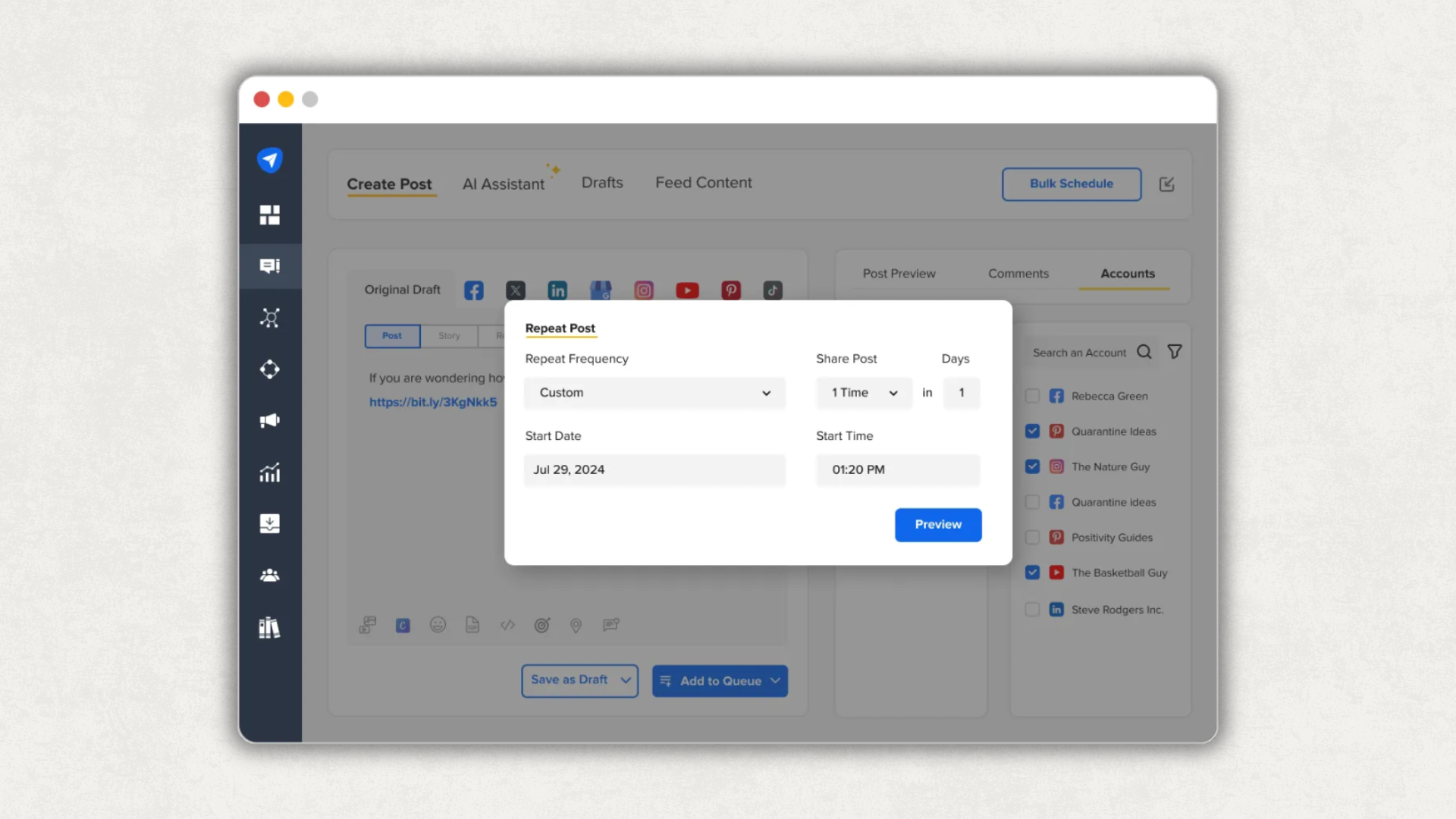
Task: Open the AI Assistant tab
Action: (504, 184)
